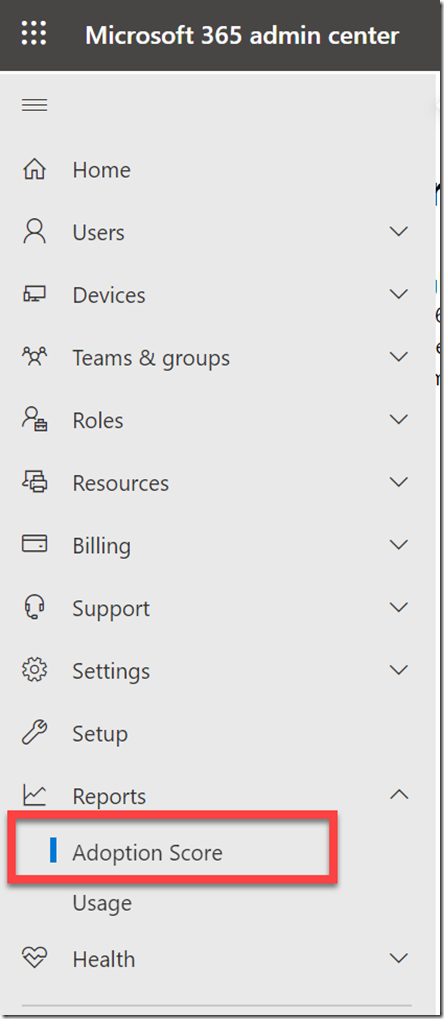This screenshot has width=444, height=1019.
Task: Click the Users person icon
Action: 34,232
